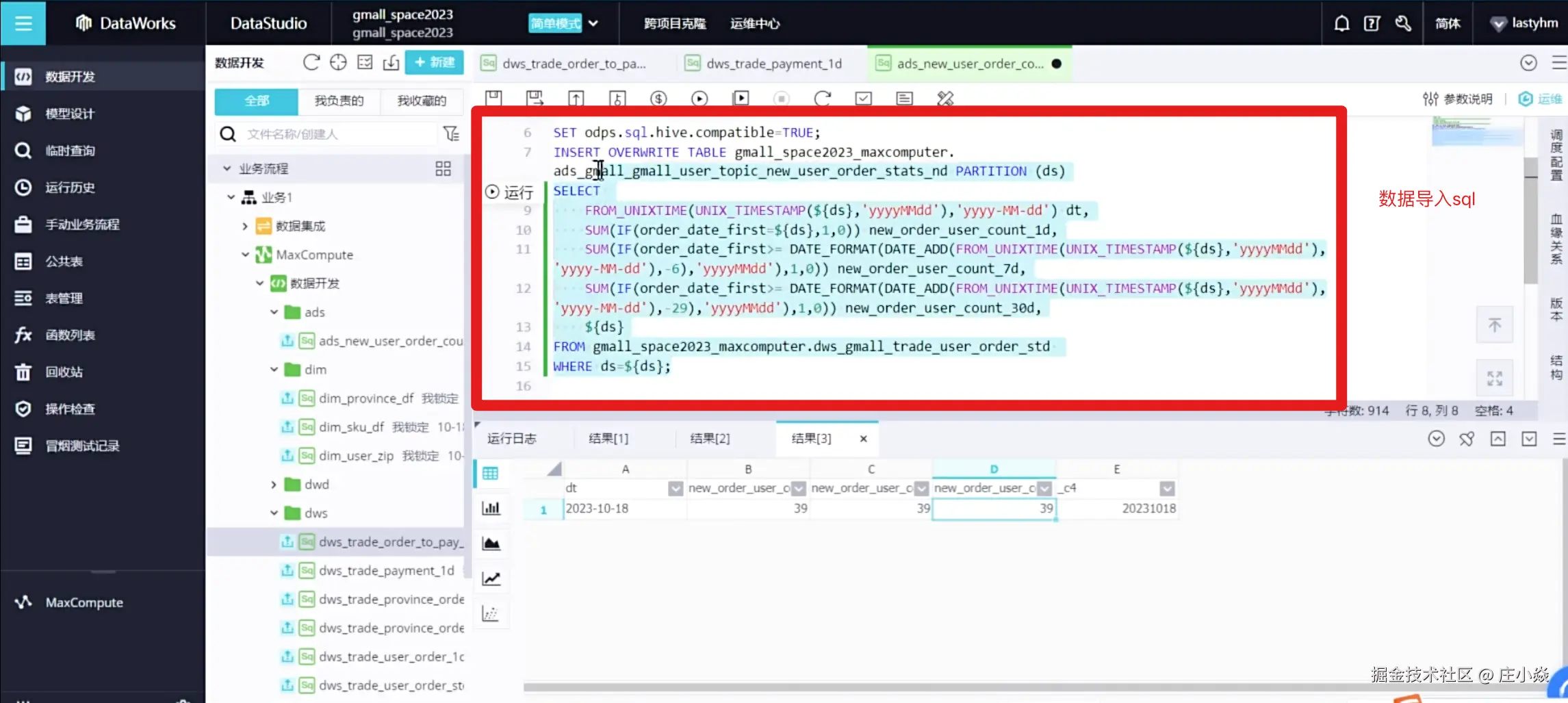Collapse the ads folder

click(274, 312)
